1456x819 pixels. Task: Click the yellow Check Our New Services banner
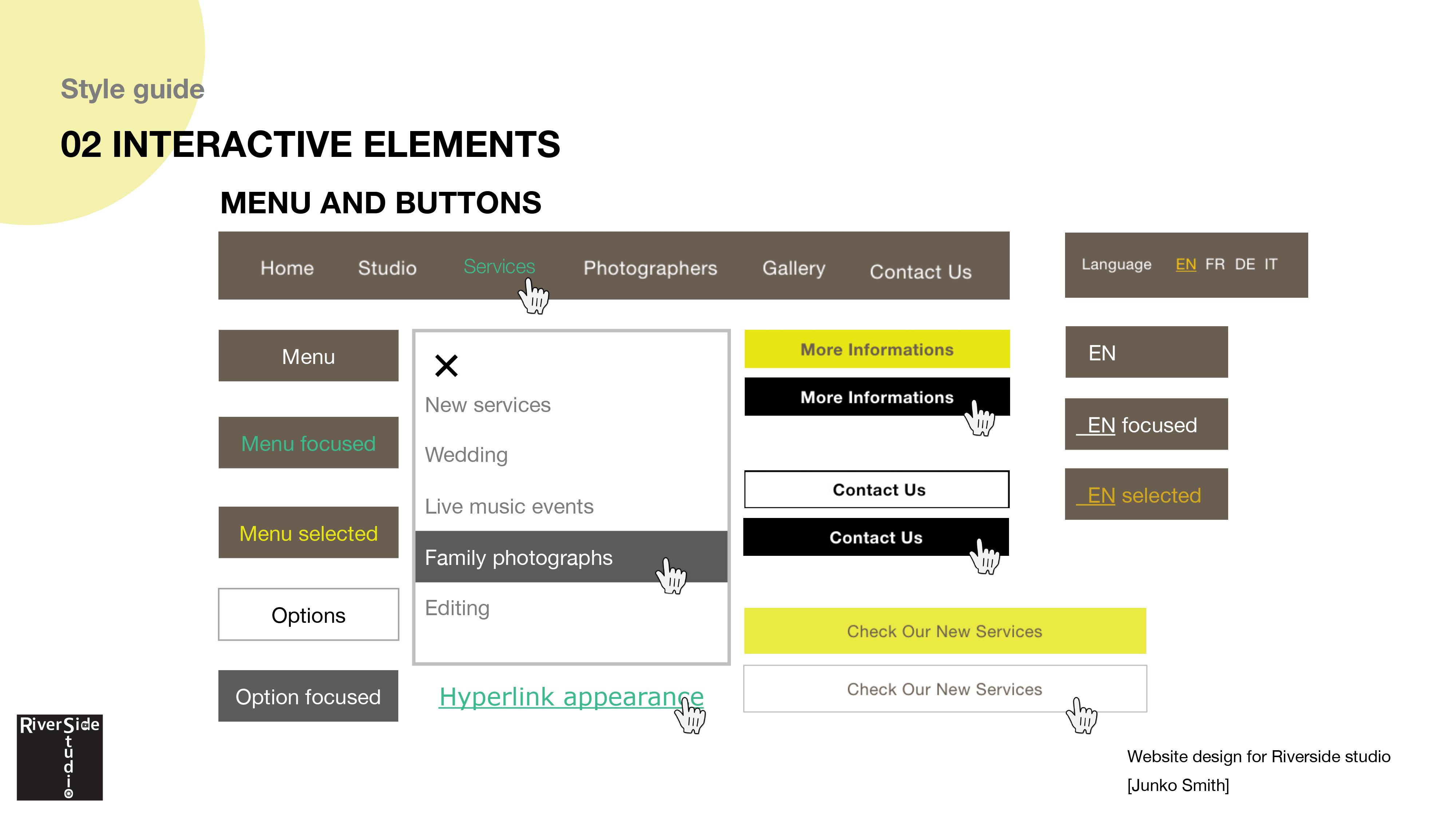coord(945,631)
